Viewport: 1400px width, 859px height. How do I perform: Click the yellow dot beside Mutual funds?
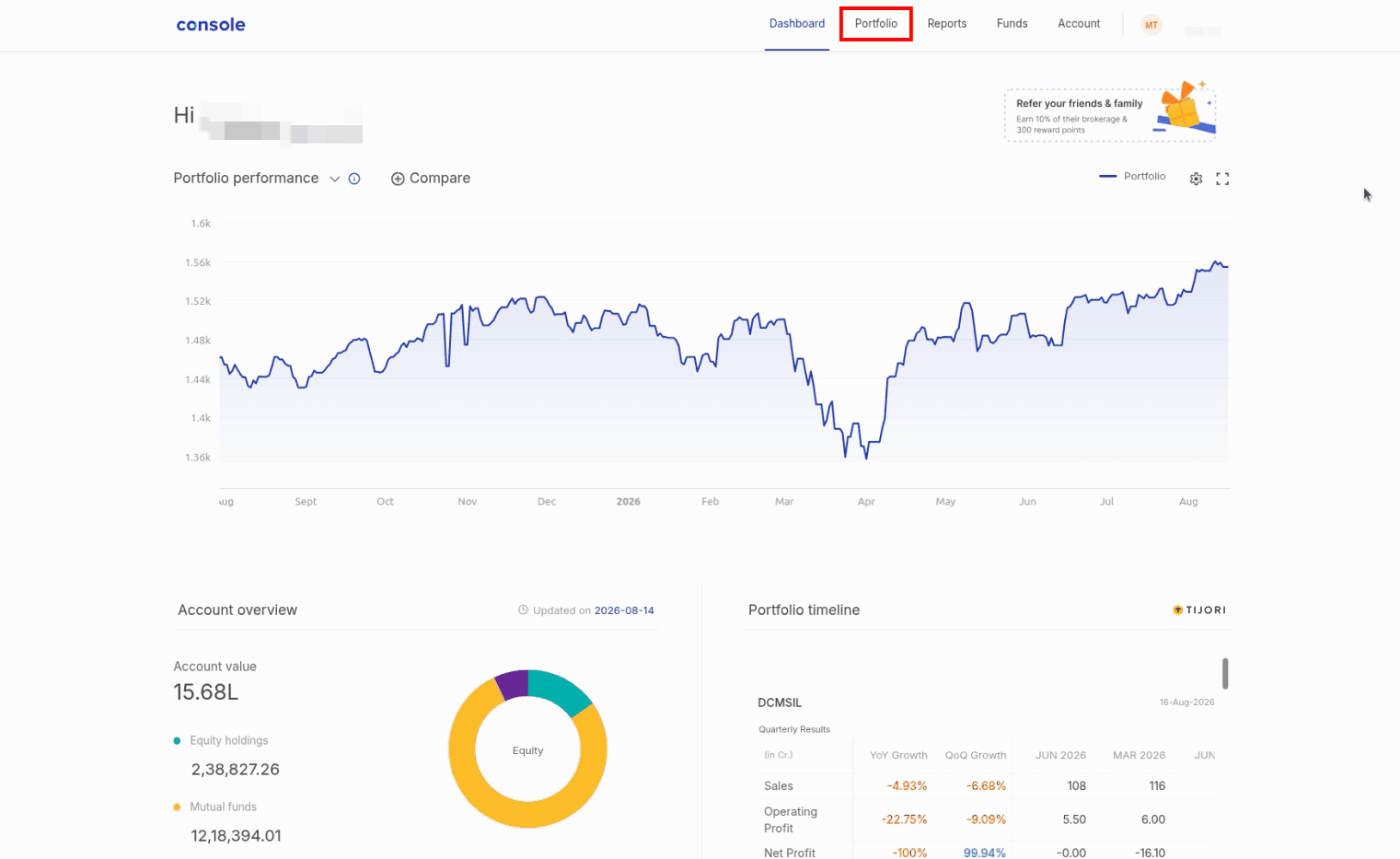coord(177,807)
